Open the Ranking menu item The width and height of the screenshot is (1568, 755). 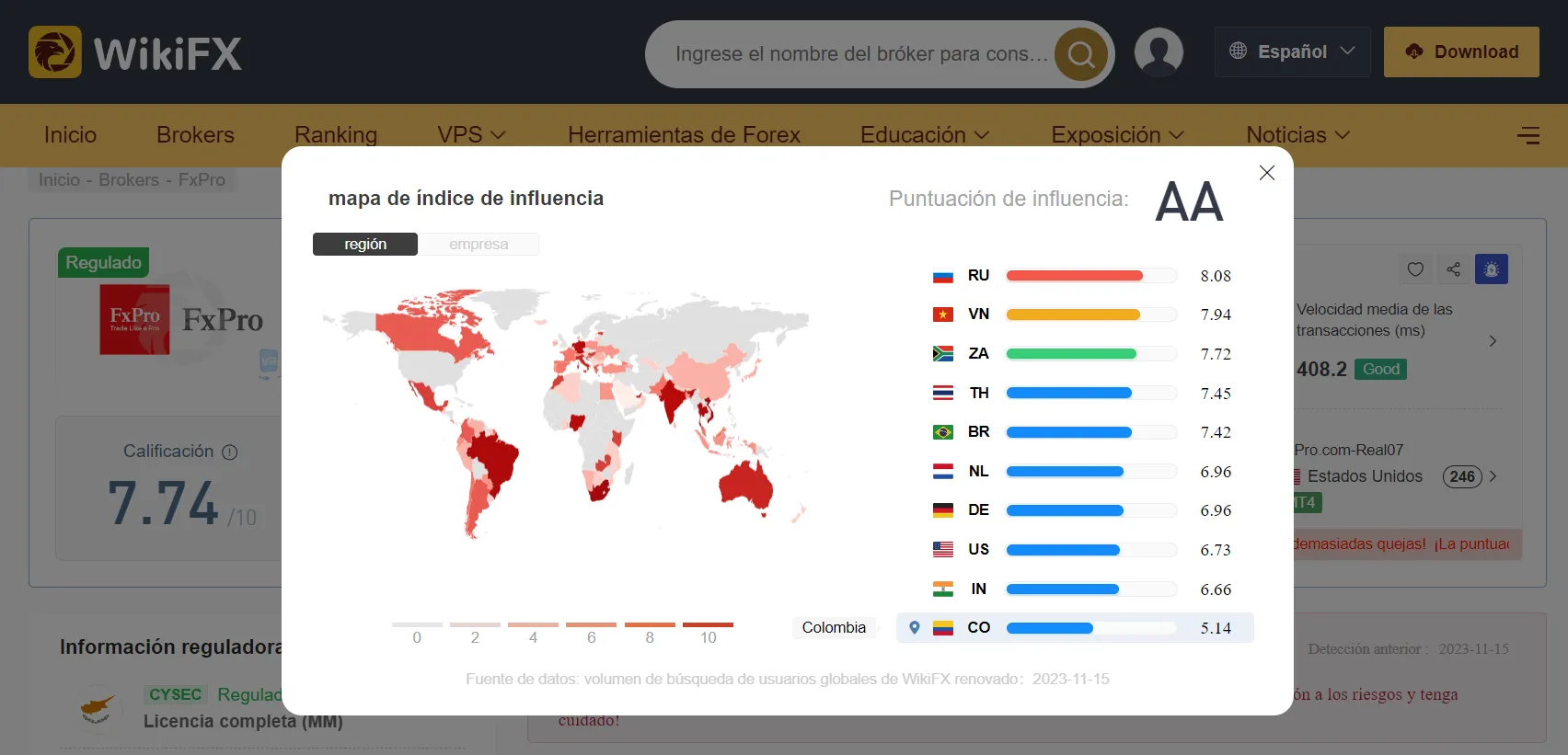coord(336,135)
